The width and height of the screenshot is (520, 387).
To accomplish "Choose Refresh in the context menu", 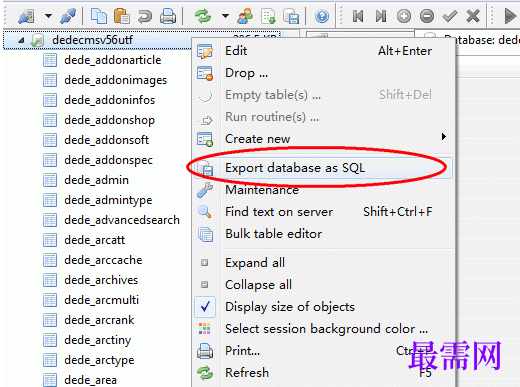I will click(323, 373).
